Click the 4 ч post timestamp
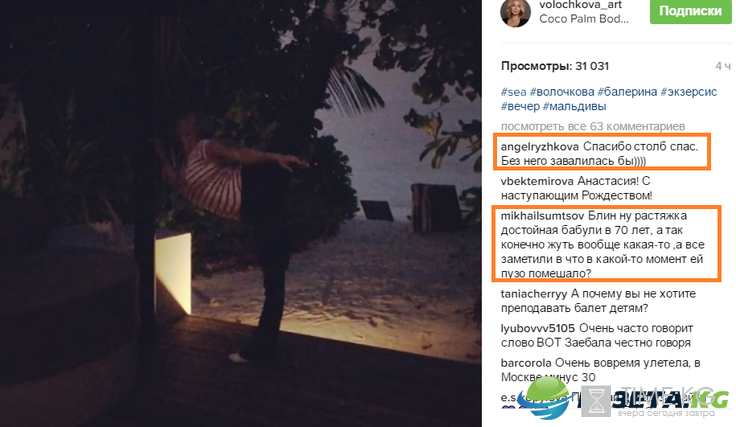 [x=723, y=66]
